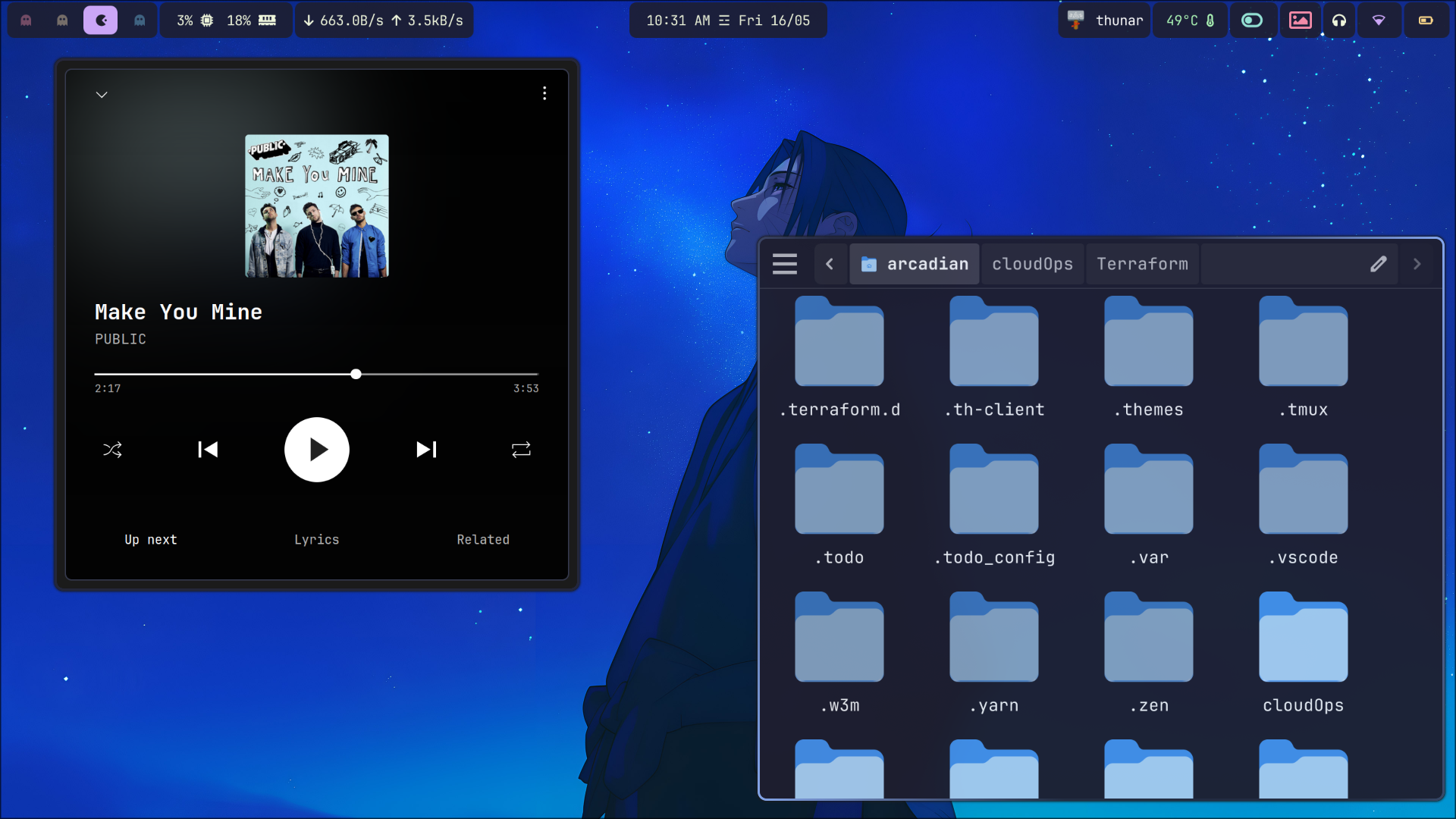Image resolution: width=1456 pixels, height=819 pixels.
Task: Click the memory usage 18% indicator
Action: click(x=252, y=20)
